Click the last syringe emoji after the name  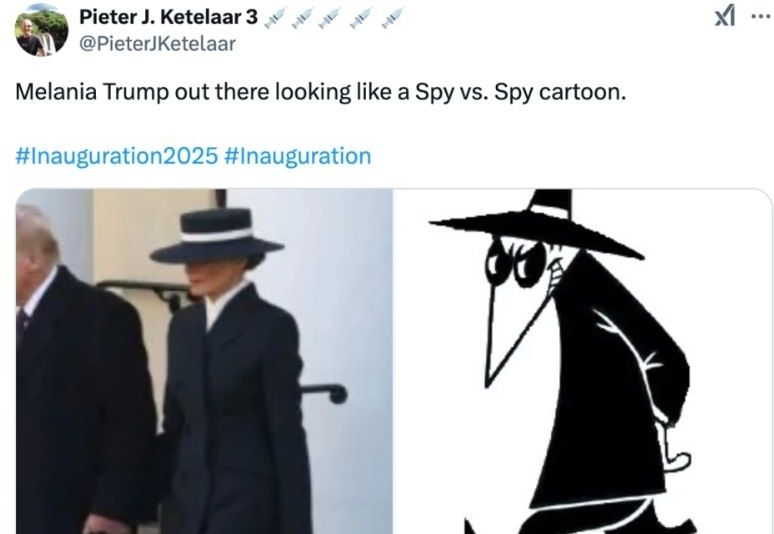click(x=391, y=16)
